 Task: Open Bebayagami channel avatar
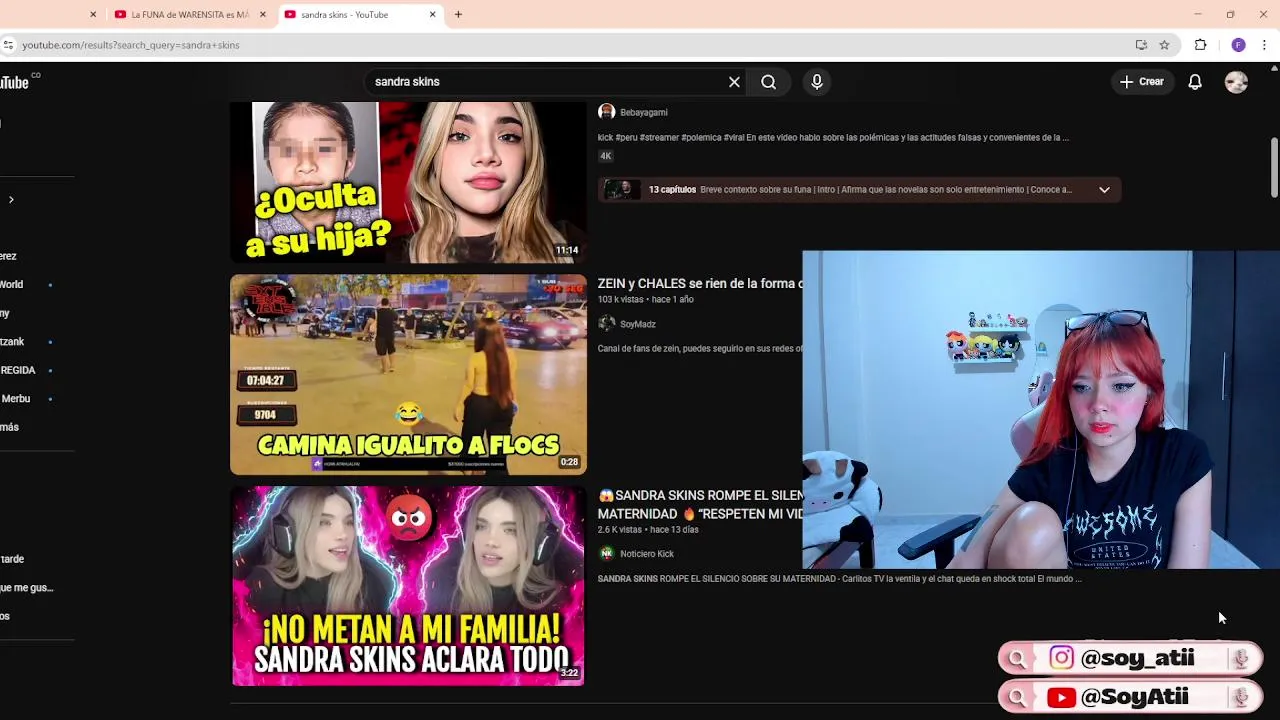point(606,112)
